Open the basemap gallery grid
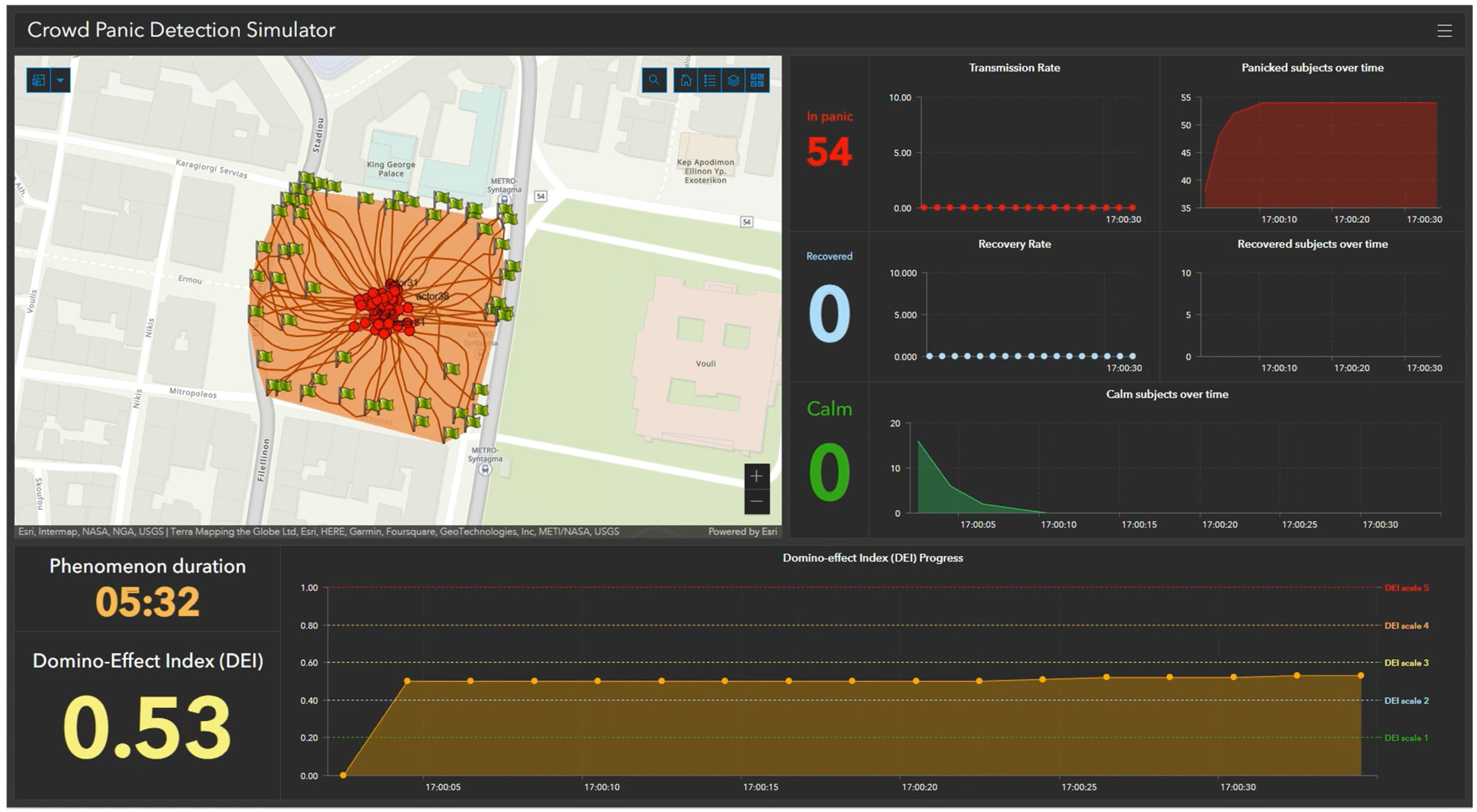 757,80
